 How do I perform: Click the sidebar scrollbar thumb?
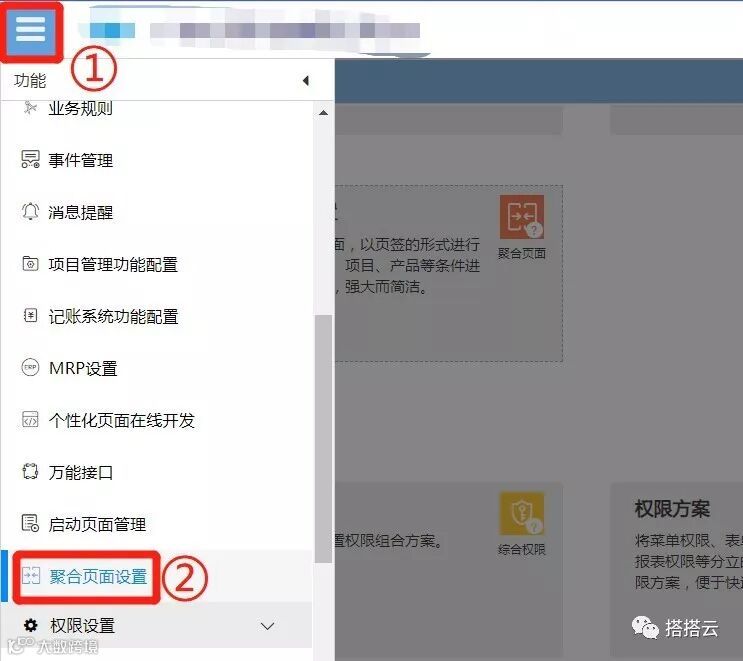pyautogui.click(x=324, y=438)
